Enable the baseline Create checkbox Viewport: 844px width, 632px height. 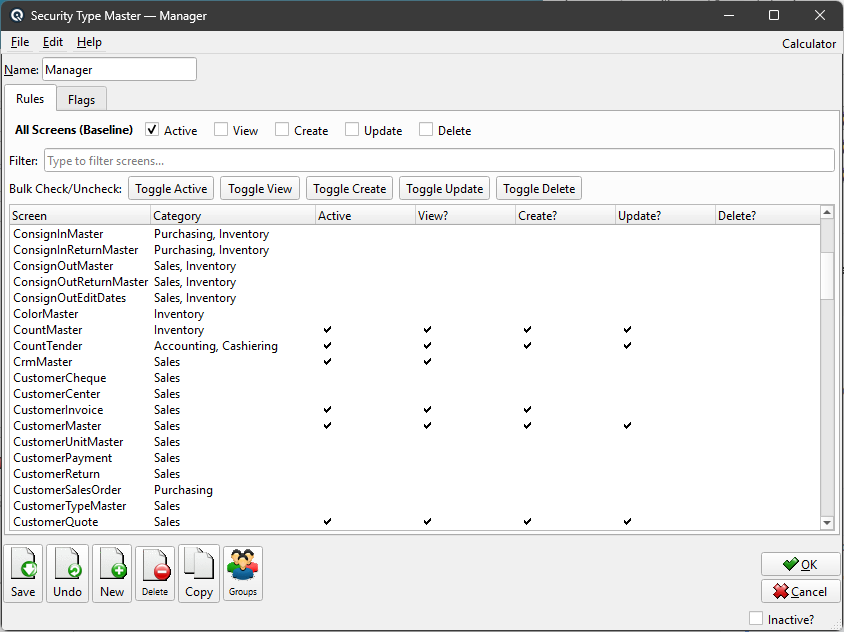tap(282, 130)
